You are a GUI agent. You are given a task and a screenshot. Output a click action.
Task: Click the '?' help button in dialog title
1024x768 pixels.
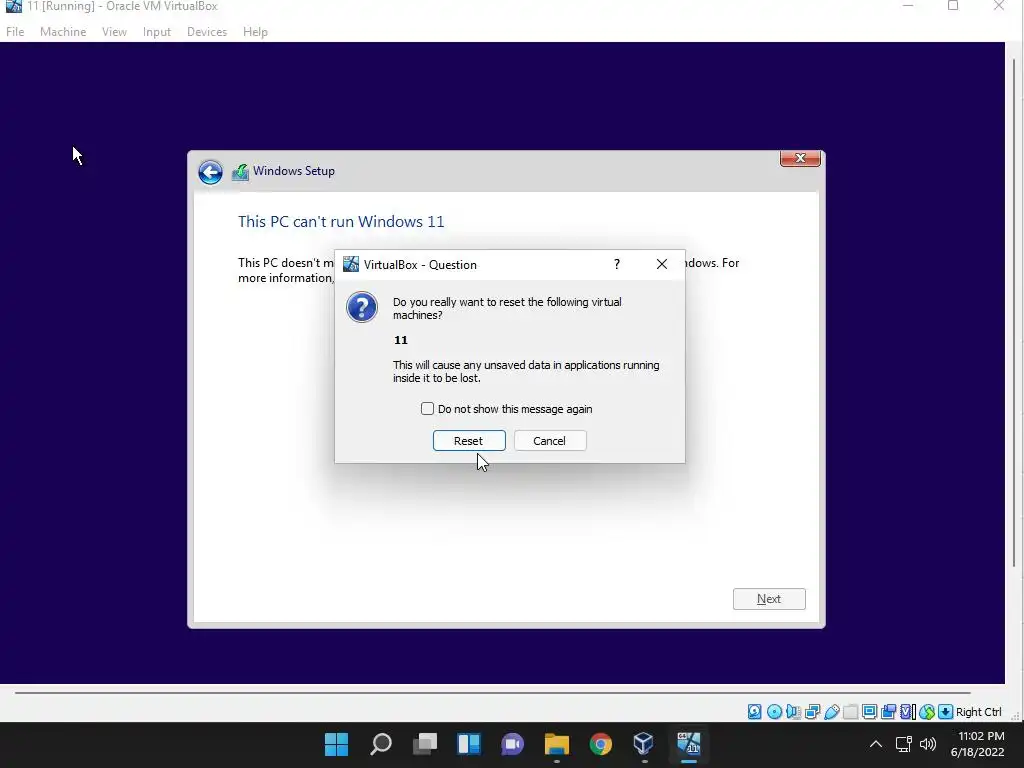616,264
